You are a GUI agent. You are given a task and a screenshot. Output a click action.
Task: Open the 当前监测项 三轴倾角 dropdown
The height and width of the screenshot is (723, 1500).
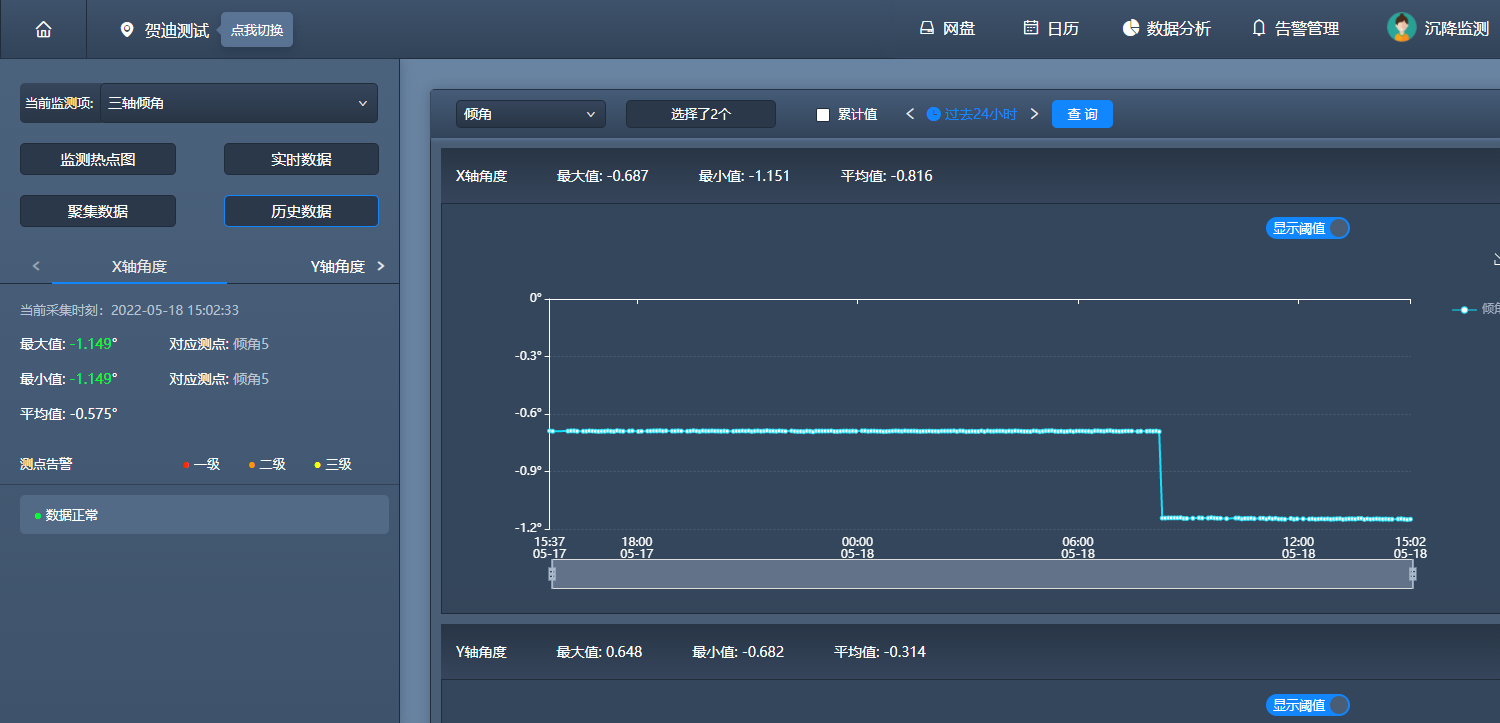pos(238,103)
